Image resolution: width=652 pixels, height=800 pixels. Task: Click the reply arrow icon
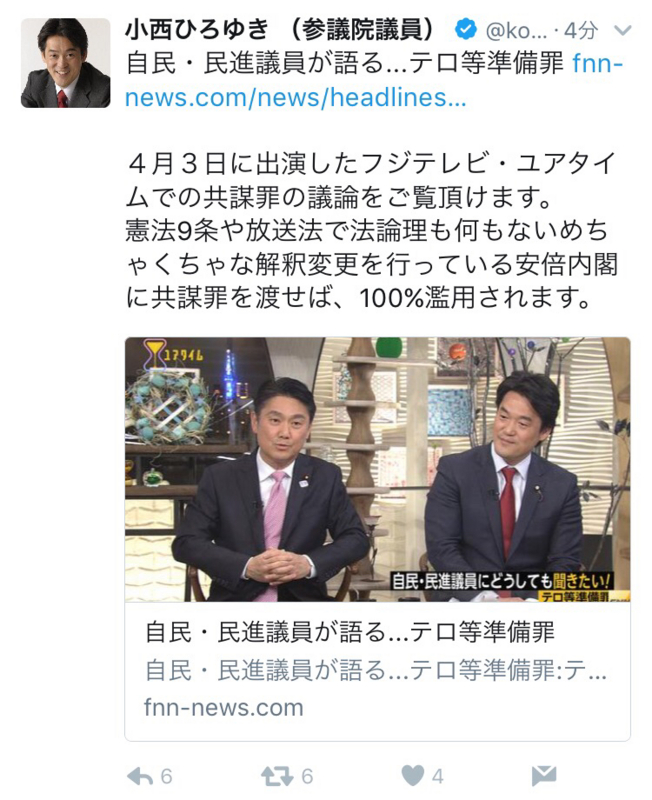click(140, 776)
